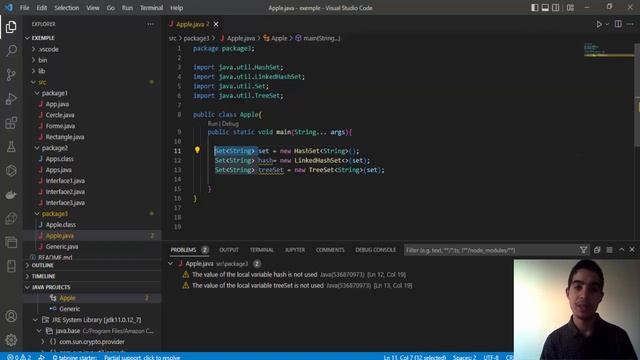The width and height of the screenshot is (640, 360).
Task: Open the Help menu
Action: coord(176,8)
